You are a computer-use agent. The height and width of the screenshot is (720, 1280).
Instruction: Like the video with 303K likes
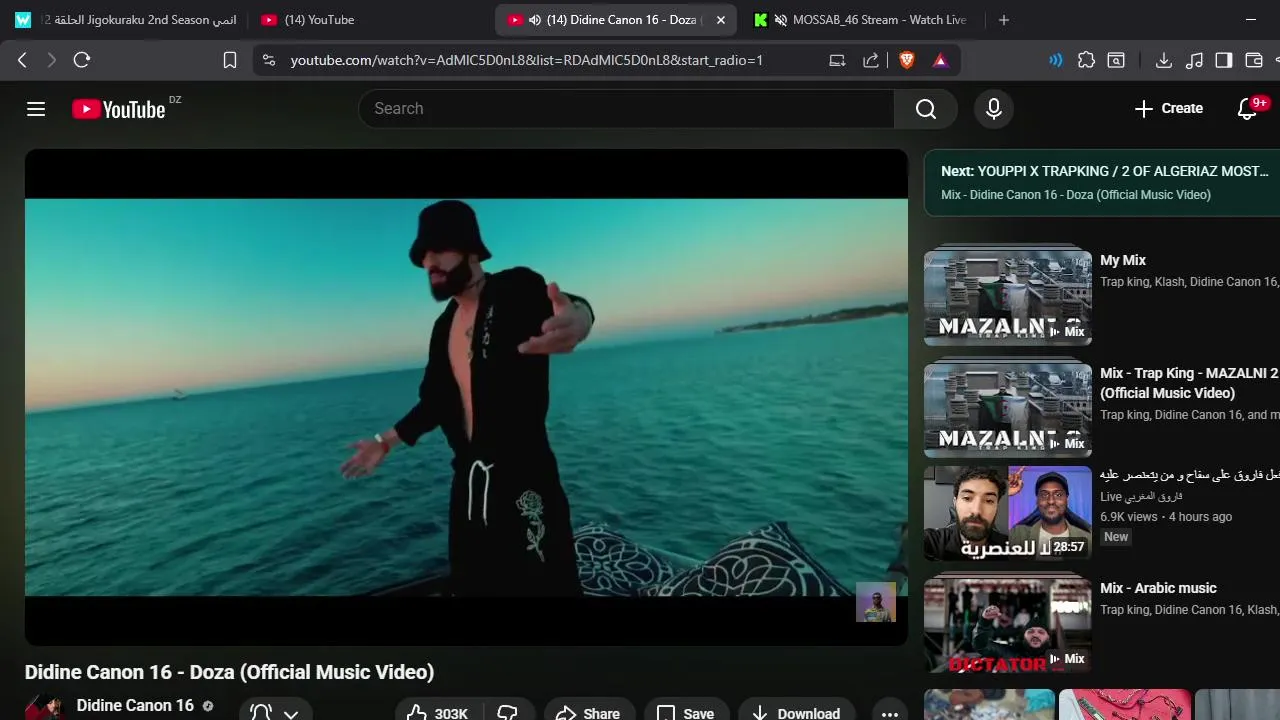coord(438,712)
